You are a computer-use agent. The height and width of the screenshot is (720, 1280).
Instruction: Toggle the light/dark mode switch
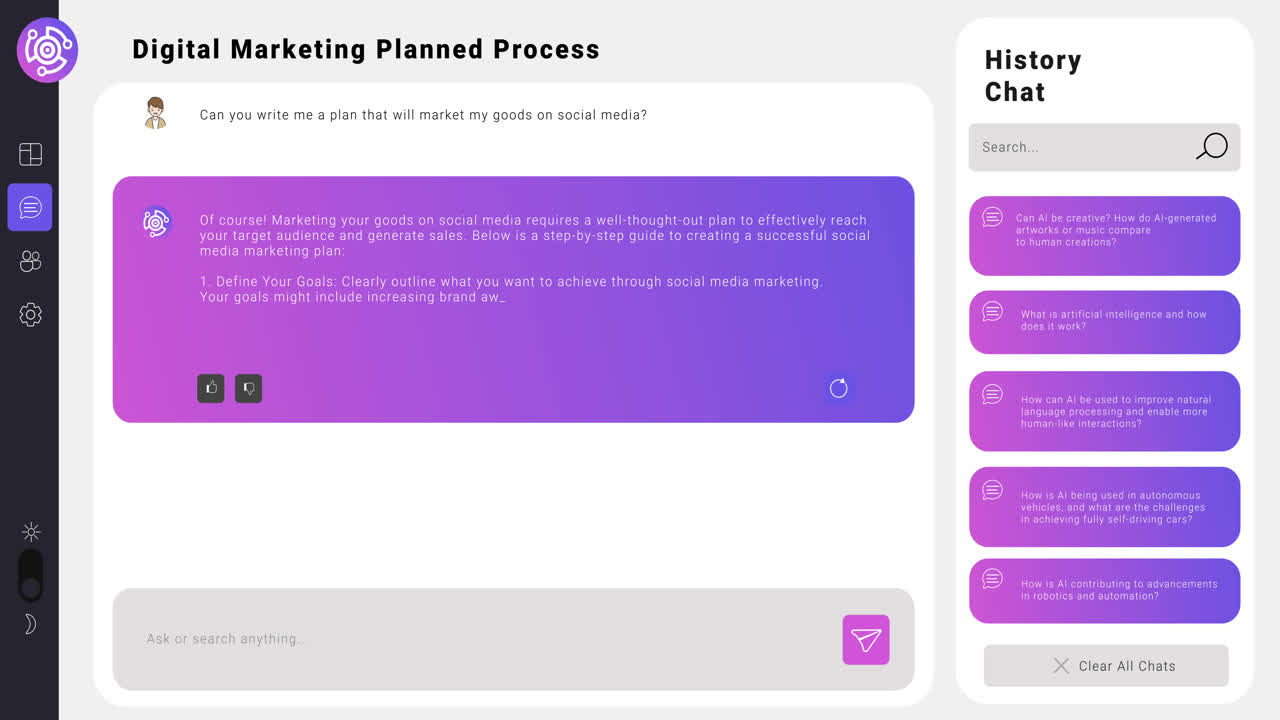click(x=31, y=576)
